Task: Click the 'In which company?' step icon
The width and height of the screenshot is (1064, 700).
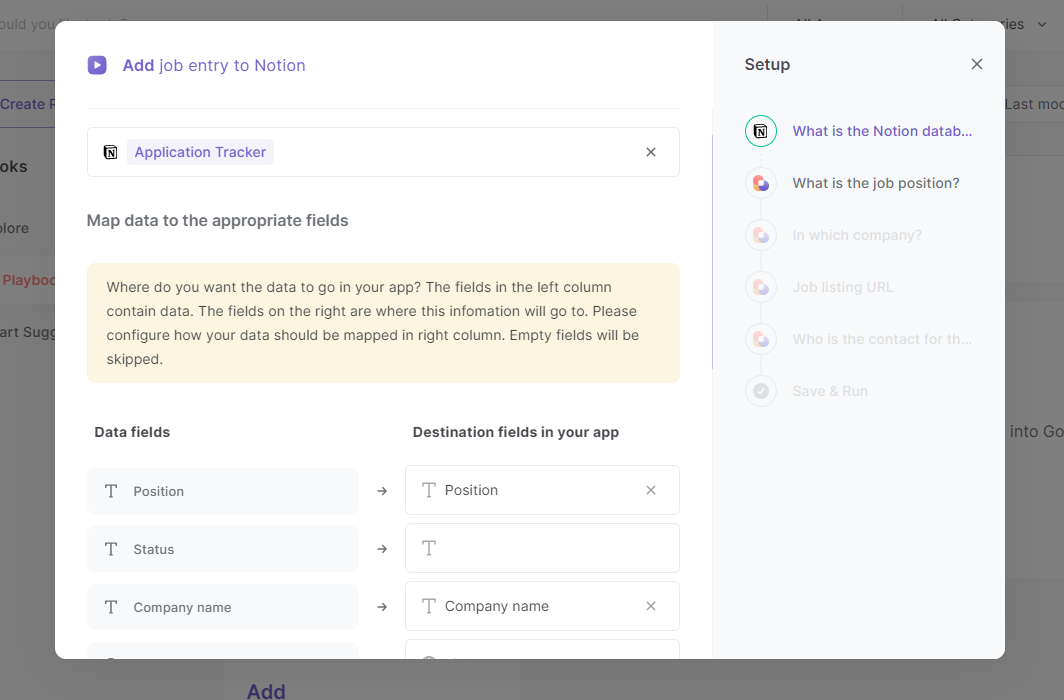Action: (761, 235)
